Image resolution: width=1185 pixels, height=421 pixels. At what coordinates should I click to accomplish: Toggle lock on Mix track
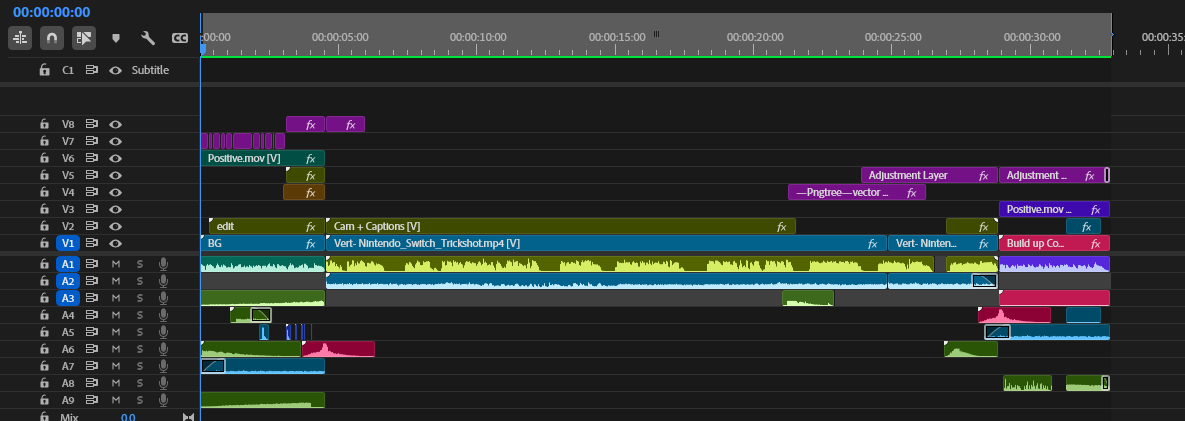[x=45, y=416]
